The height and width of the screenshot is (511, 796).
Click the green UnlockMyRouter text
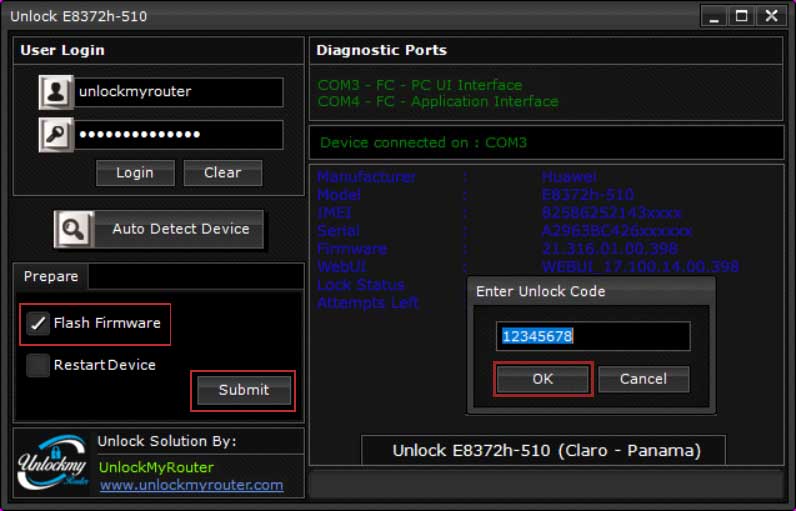coord(156,468)
